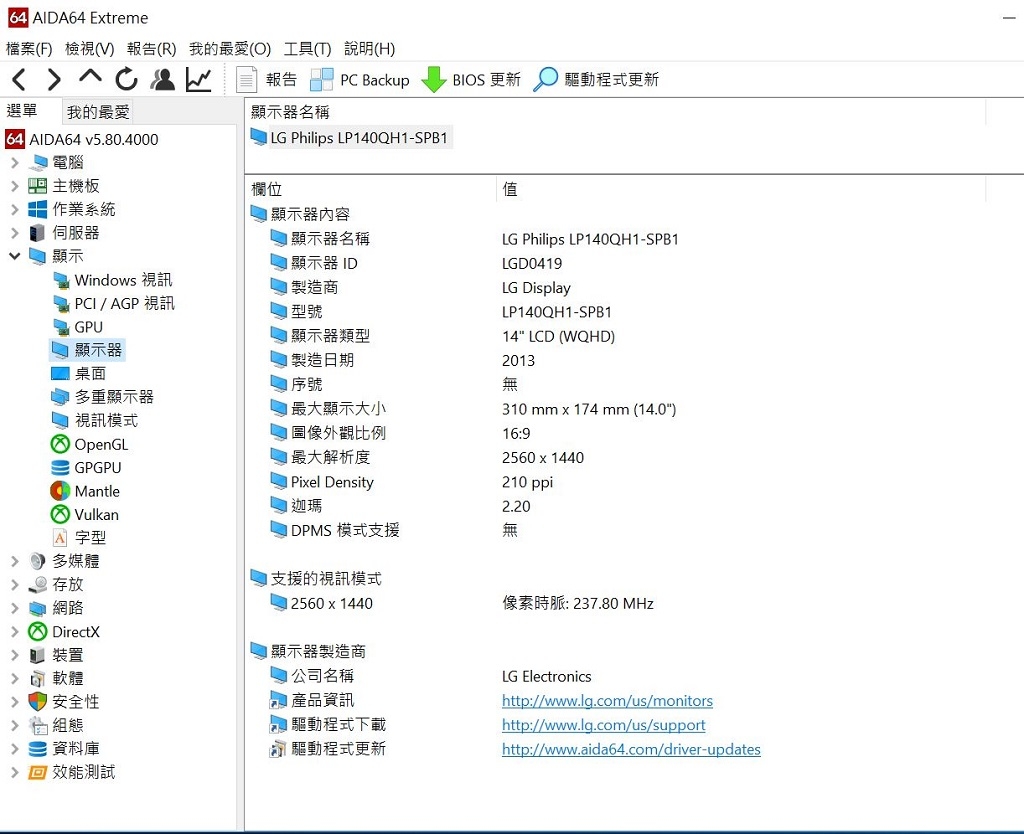The height and width of the screenshot is (834, 1024).
Task: Open the 檔案(F) menu
Action: point(29,49)
